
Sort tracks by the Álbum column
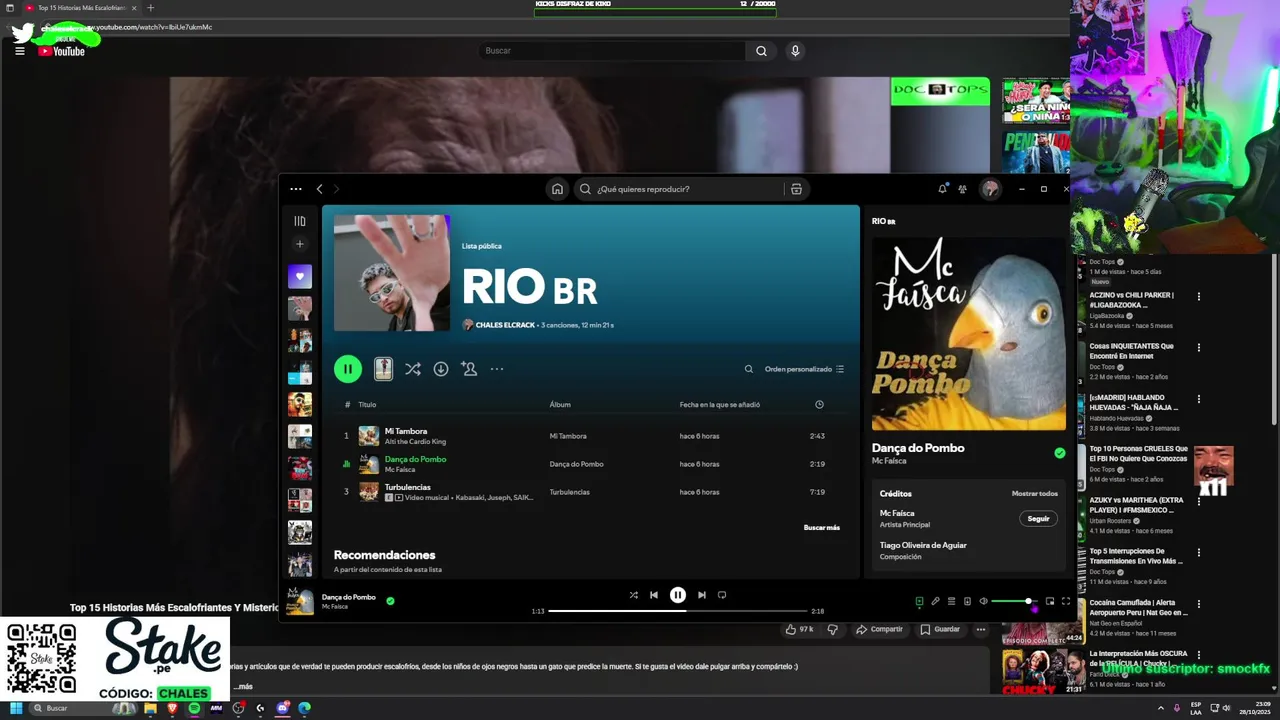560,405
